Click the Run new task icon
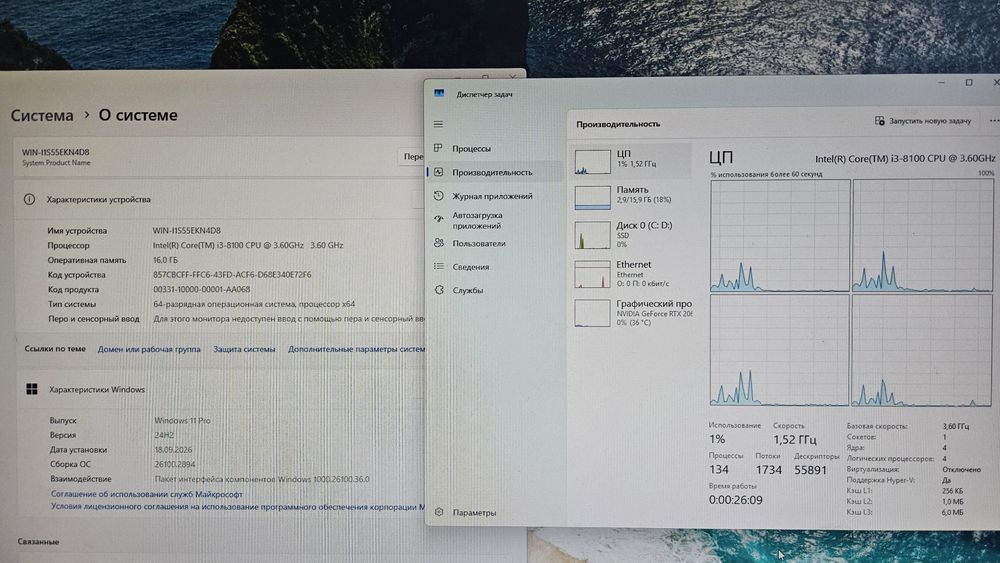This screenshot has width=1000, height=563. pos(879,121)
